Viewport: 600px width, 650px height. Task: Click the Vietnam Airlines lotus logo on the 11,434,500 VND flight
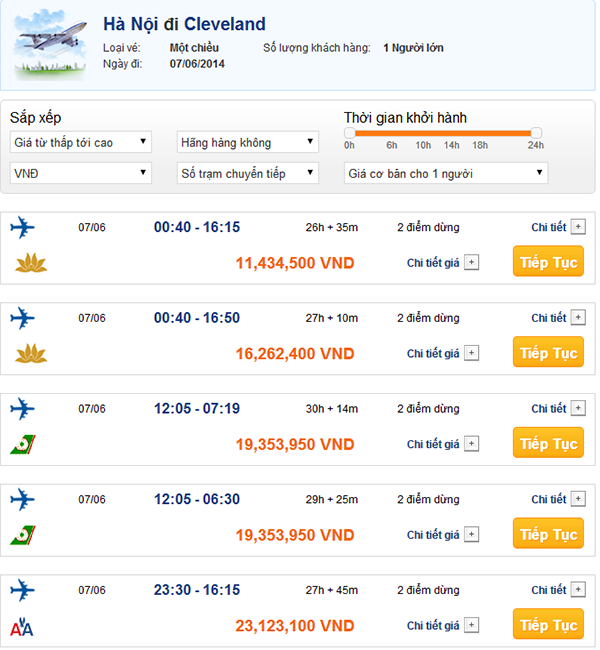31,263
